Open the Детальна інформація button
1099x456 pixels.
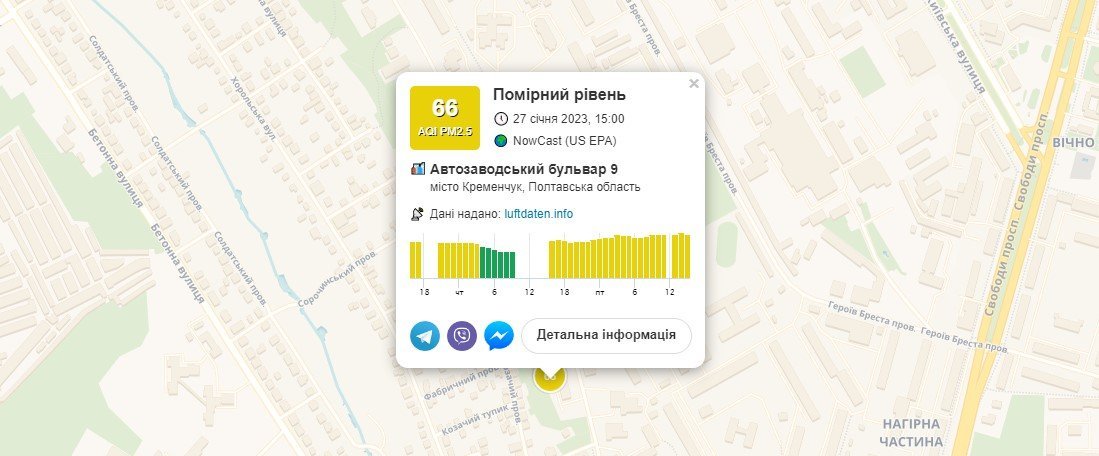pos(606,335)
